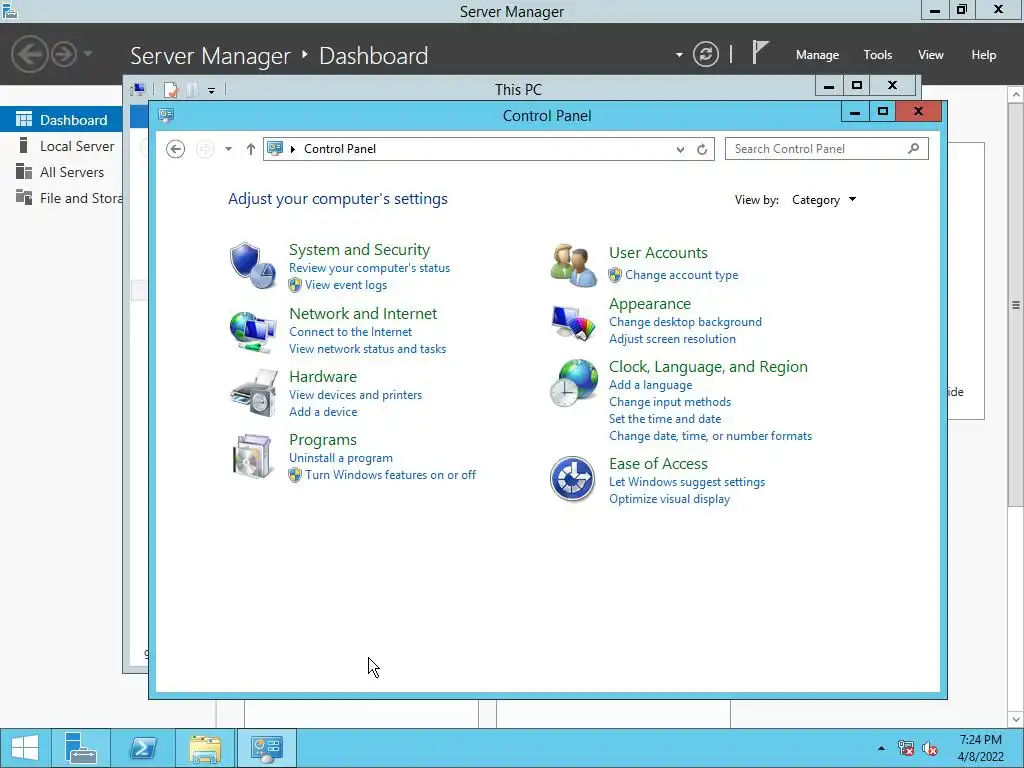Click the Control Panel breadcrumb arrow
The width and height of the screenshot is (1024, 768).
coord(293,149)
